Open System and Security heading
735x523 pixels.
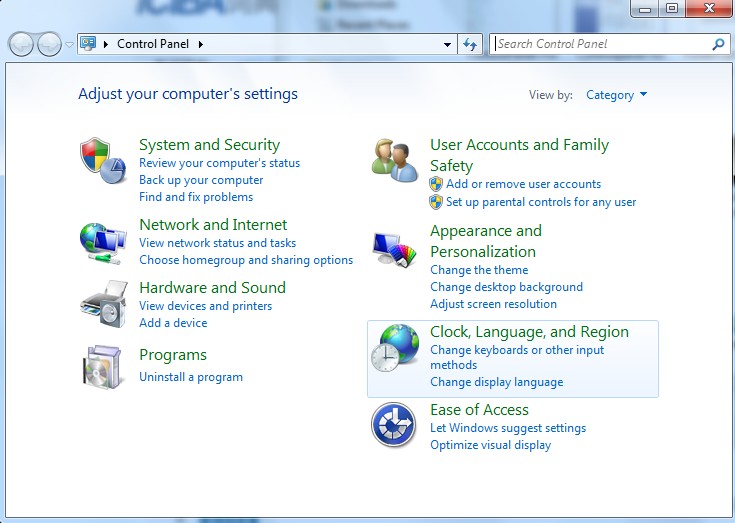(210, 145)
